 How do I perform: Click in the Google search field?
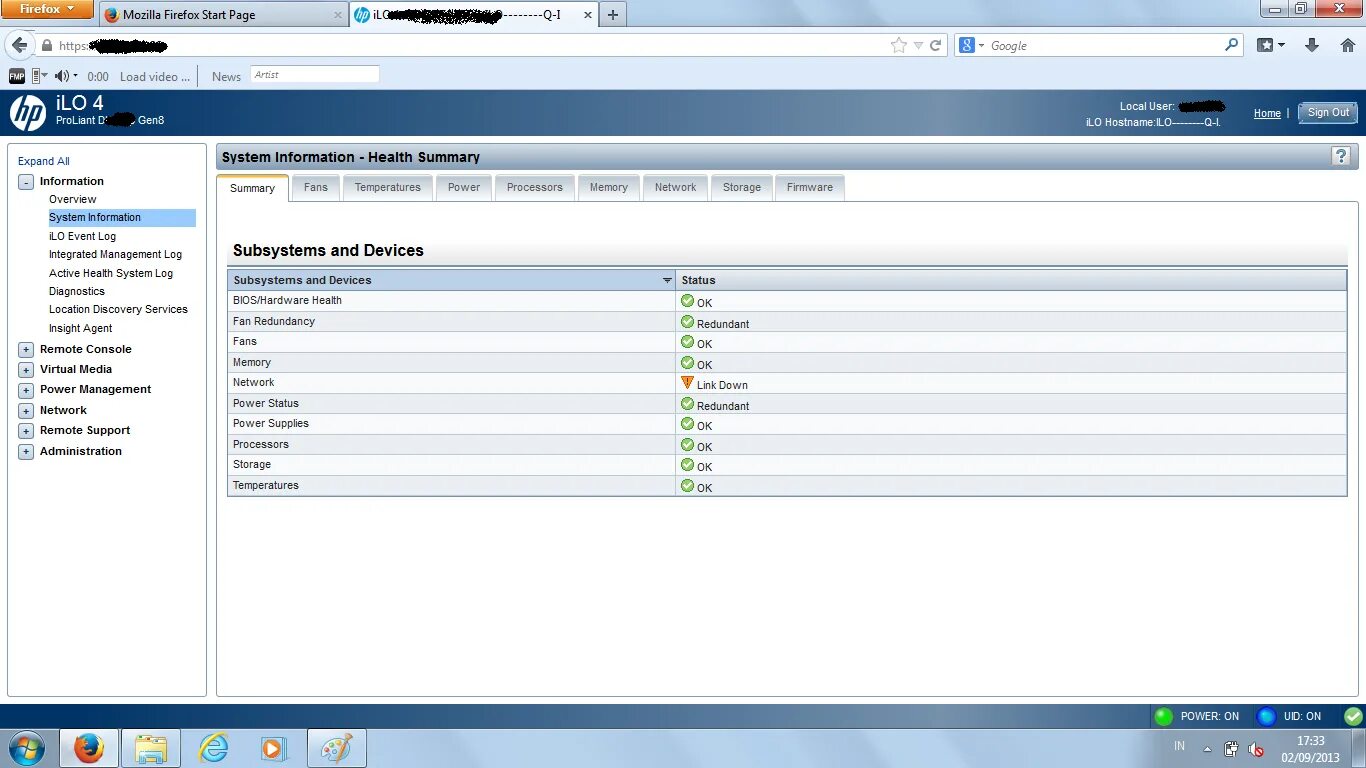tap(1105, 45)
